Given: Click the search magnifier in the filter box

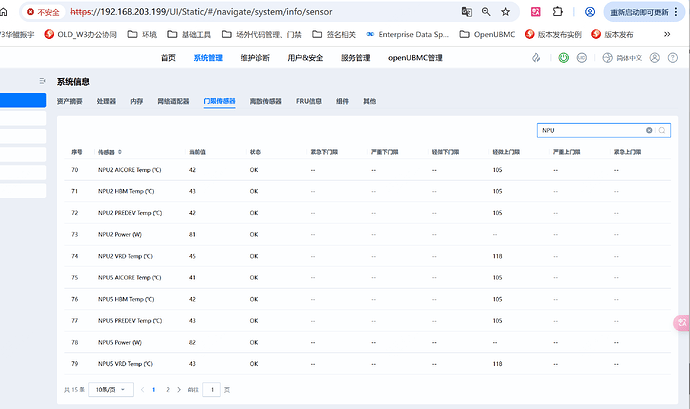Looking at the screenshot, I should pos(662,130).
